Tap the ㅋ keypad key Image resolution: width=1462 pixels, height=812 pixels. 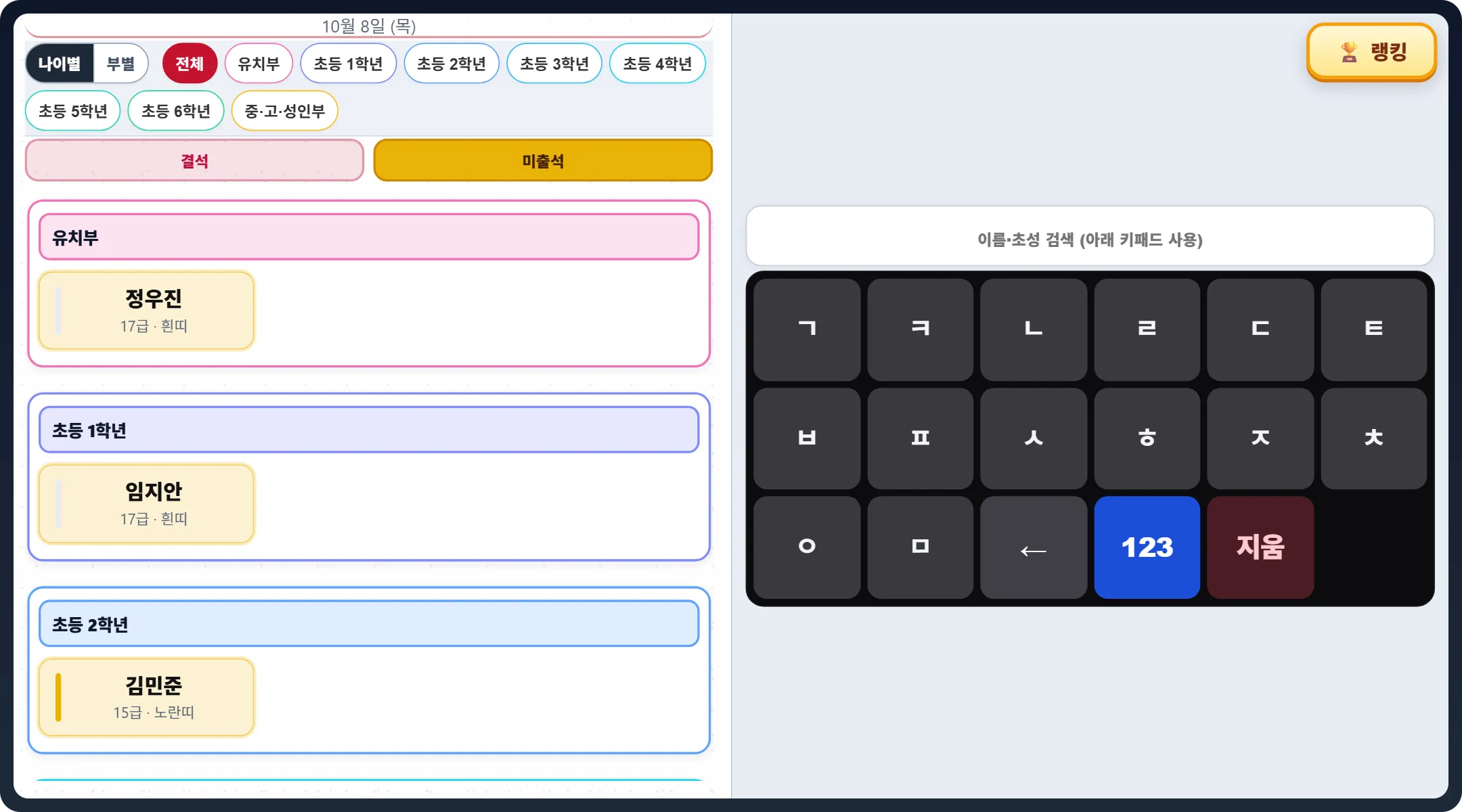click(x=921, y=330)
